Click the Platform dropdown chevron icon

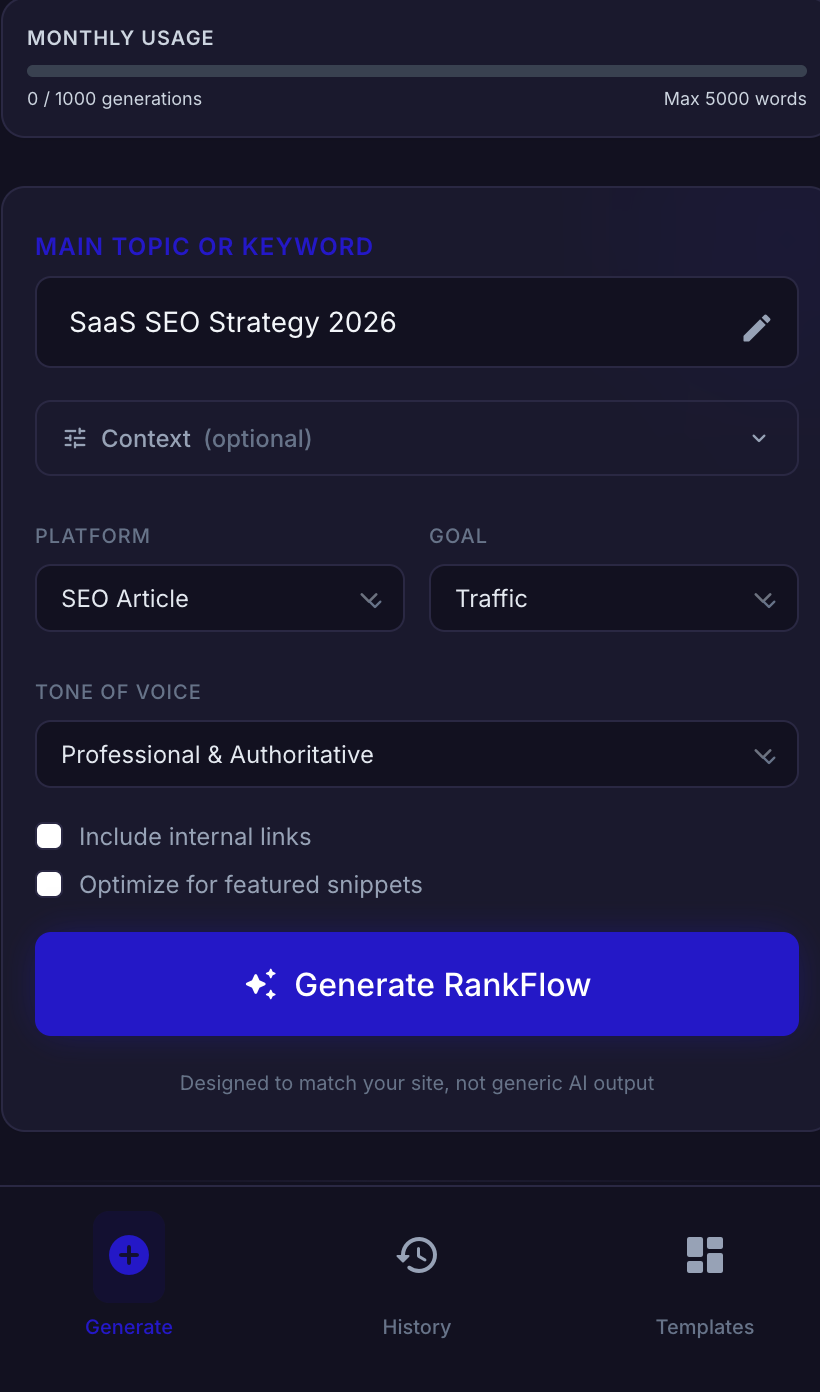click(371, 600)
